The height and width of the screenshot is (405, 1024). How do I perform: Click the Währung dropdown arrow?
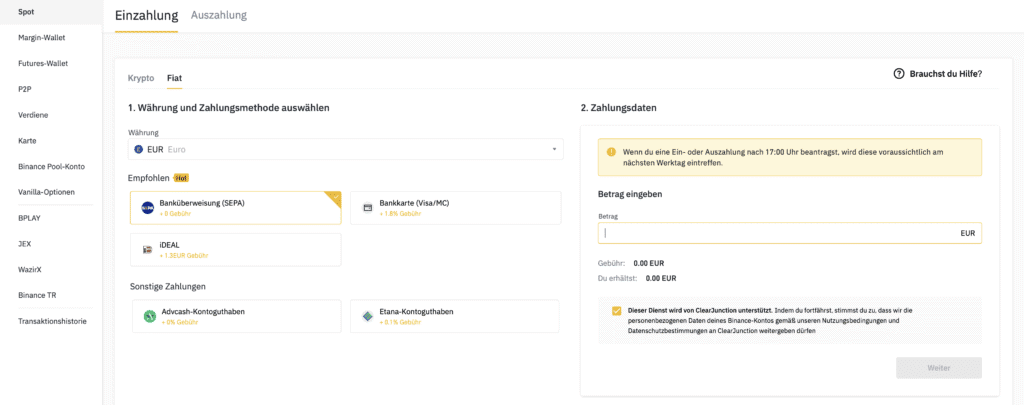[554, 149]
